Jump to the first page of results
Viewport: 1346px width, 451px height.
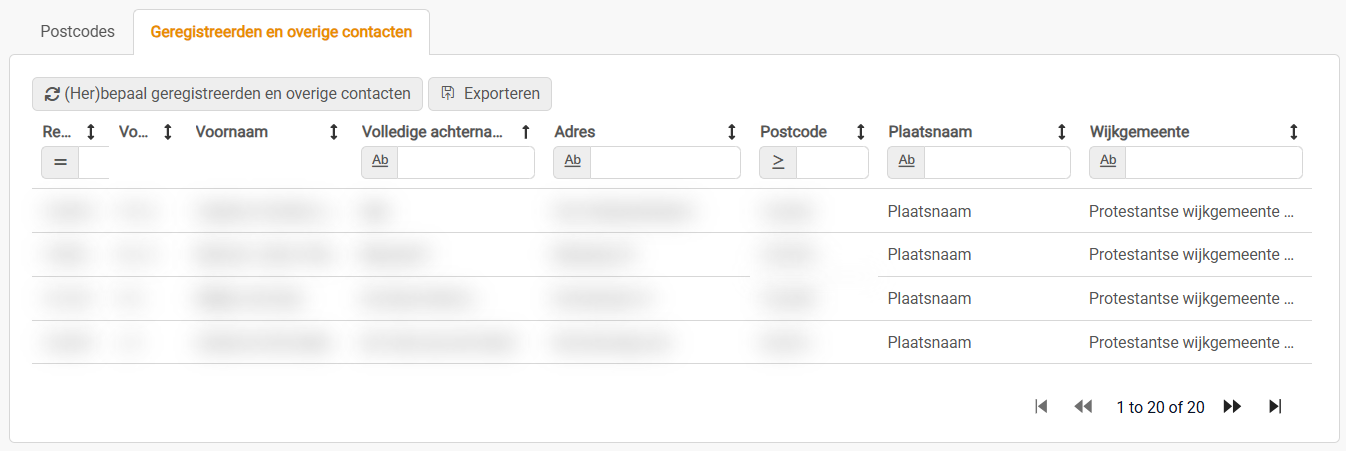(1041, 406)
